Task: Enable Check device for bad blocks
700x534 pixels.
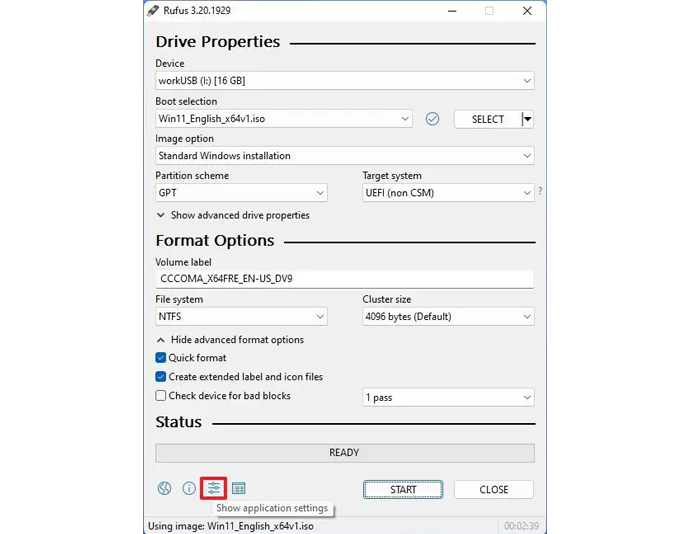Action: [161, 396]
